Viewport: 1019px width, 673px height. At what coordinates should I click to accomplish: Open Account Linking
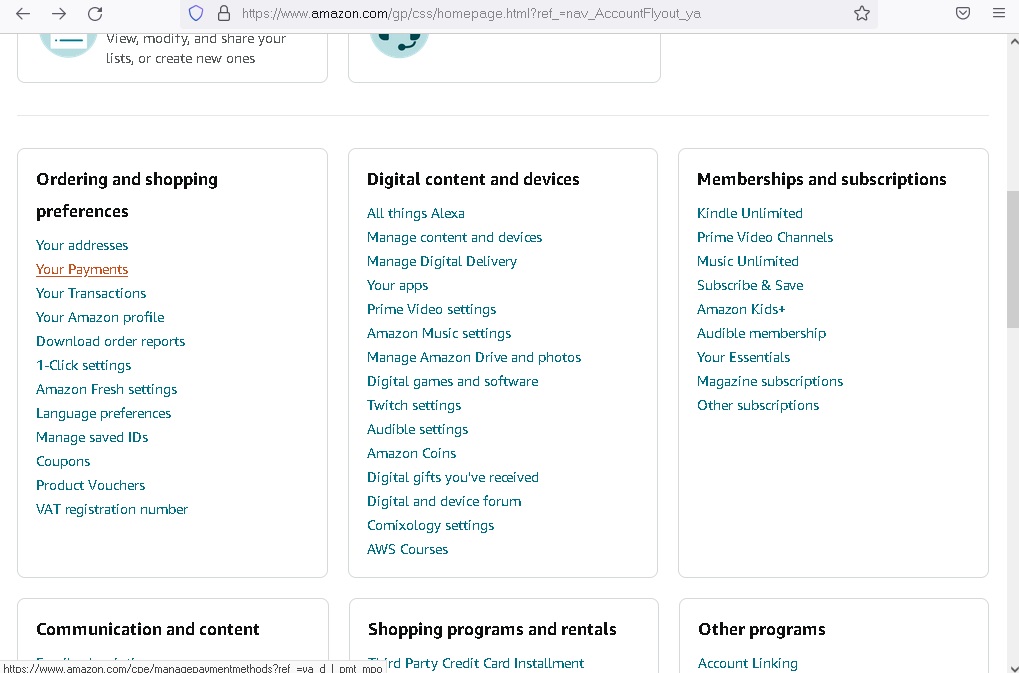[748, 664]
